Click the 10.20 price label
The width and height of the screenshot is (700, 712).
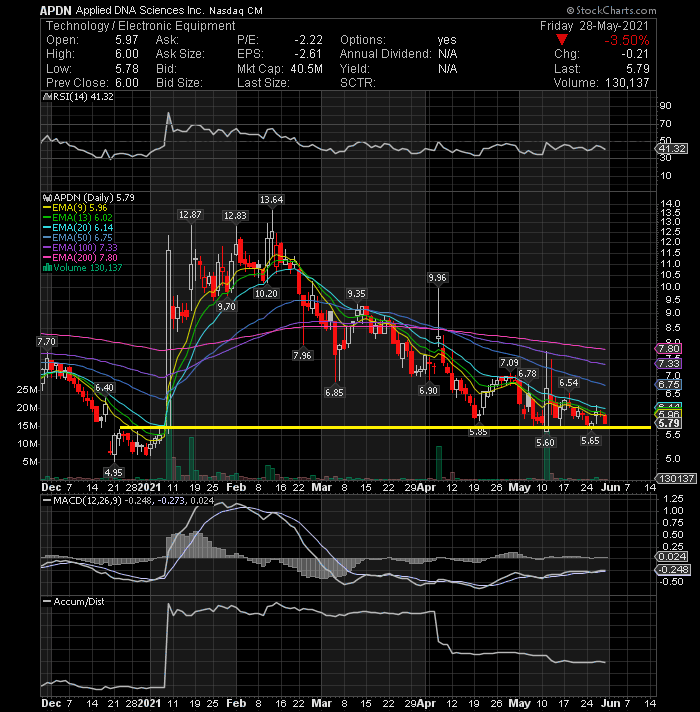click(266, 293)
